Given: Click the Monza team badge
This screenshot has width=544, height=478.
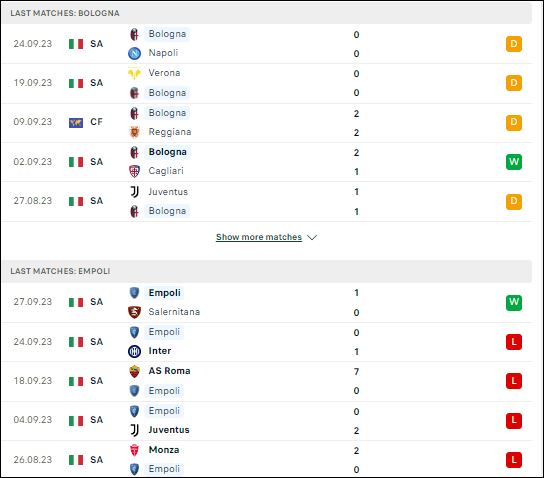Looking at the screenshot, I should [x=134, y=450].
